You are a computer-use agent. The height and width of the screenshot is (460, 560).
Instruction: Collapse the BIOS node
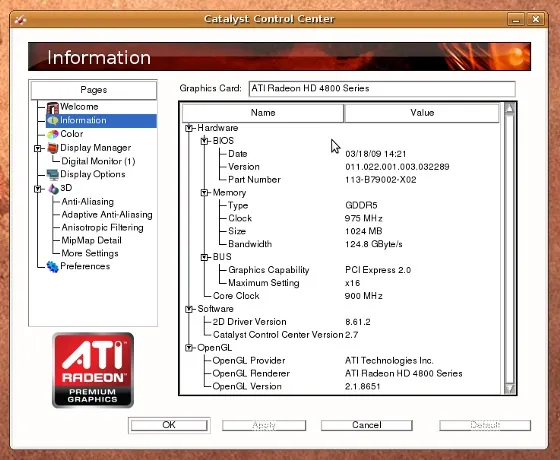pos(204,141)
